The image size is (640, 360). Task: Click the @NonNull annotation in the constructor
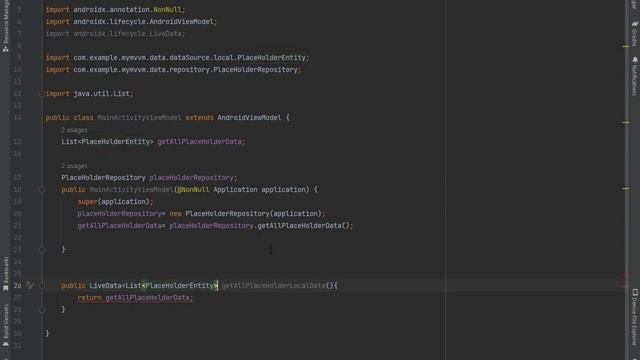[193, 190]
